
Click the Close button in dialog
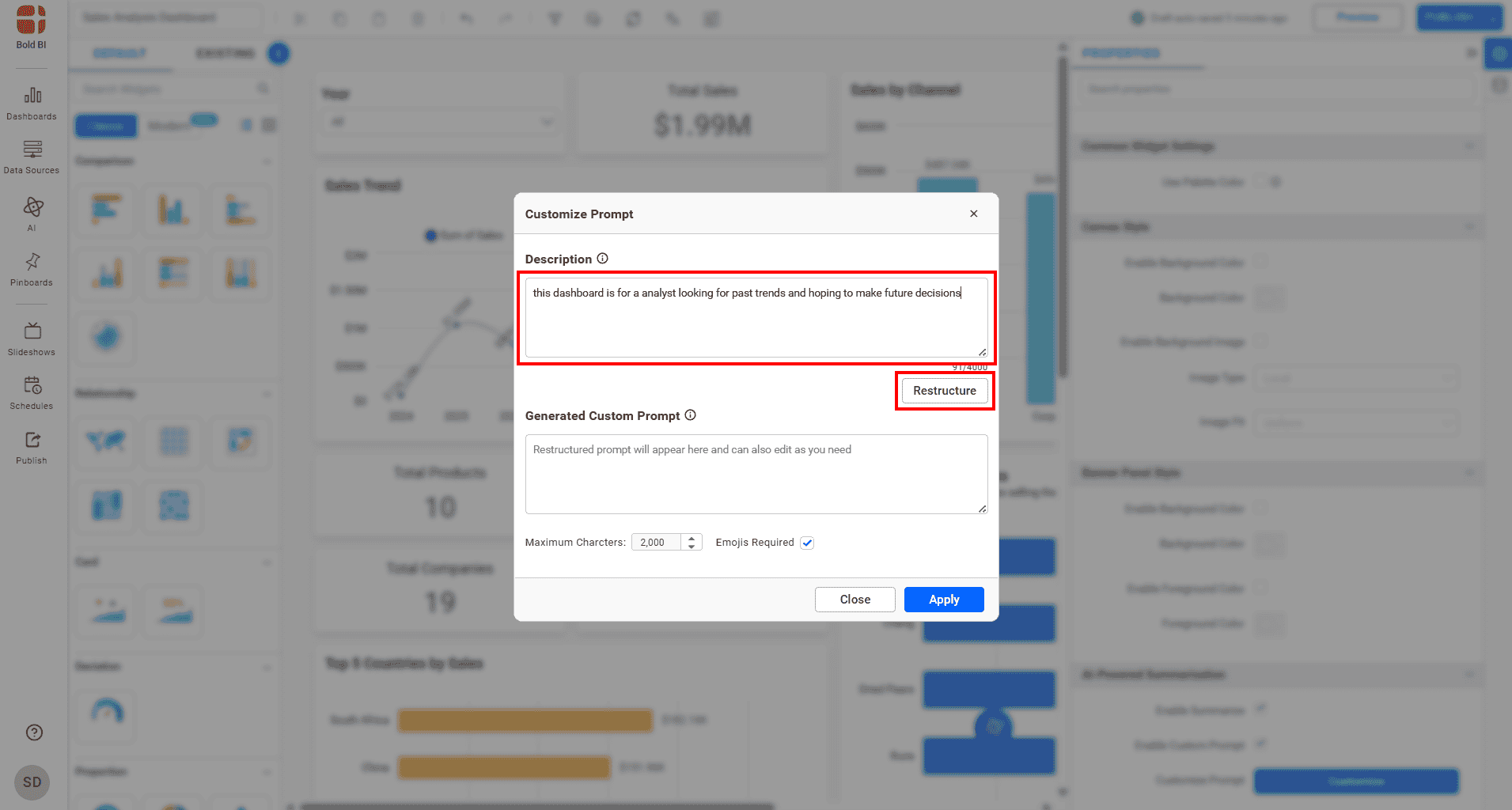coord(855,600)
